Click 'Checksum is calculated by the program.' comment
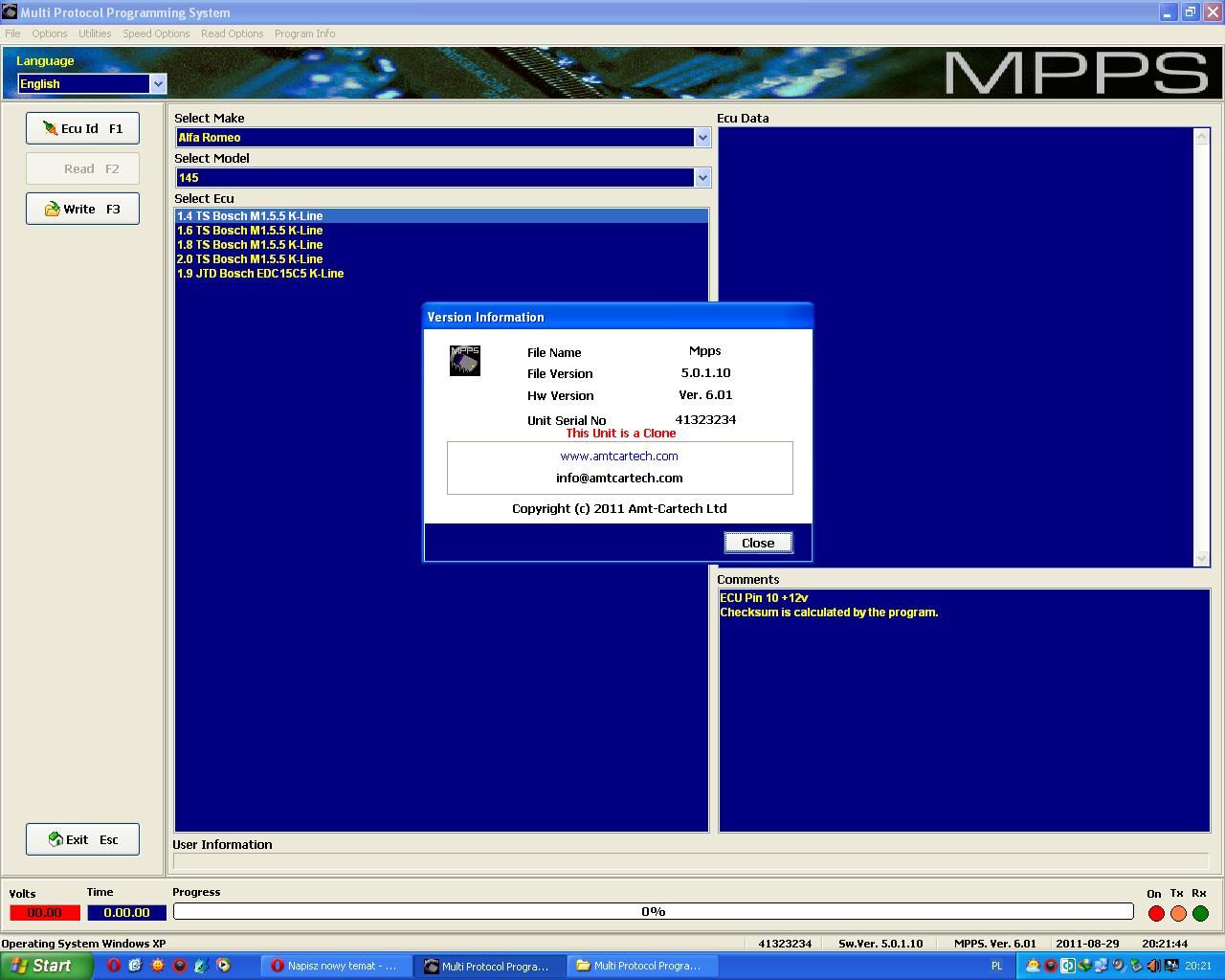1225x980 pixels. [829, 612]
